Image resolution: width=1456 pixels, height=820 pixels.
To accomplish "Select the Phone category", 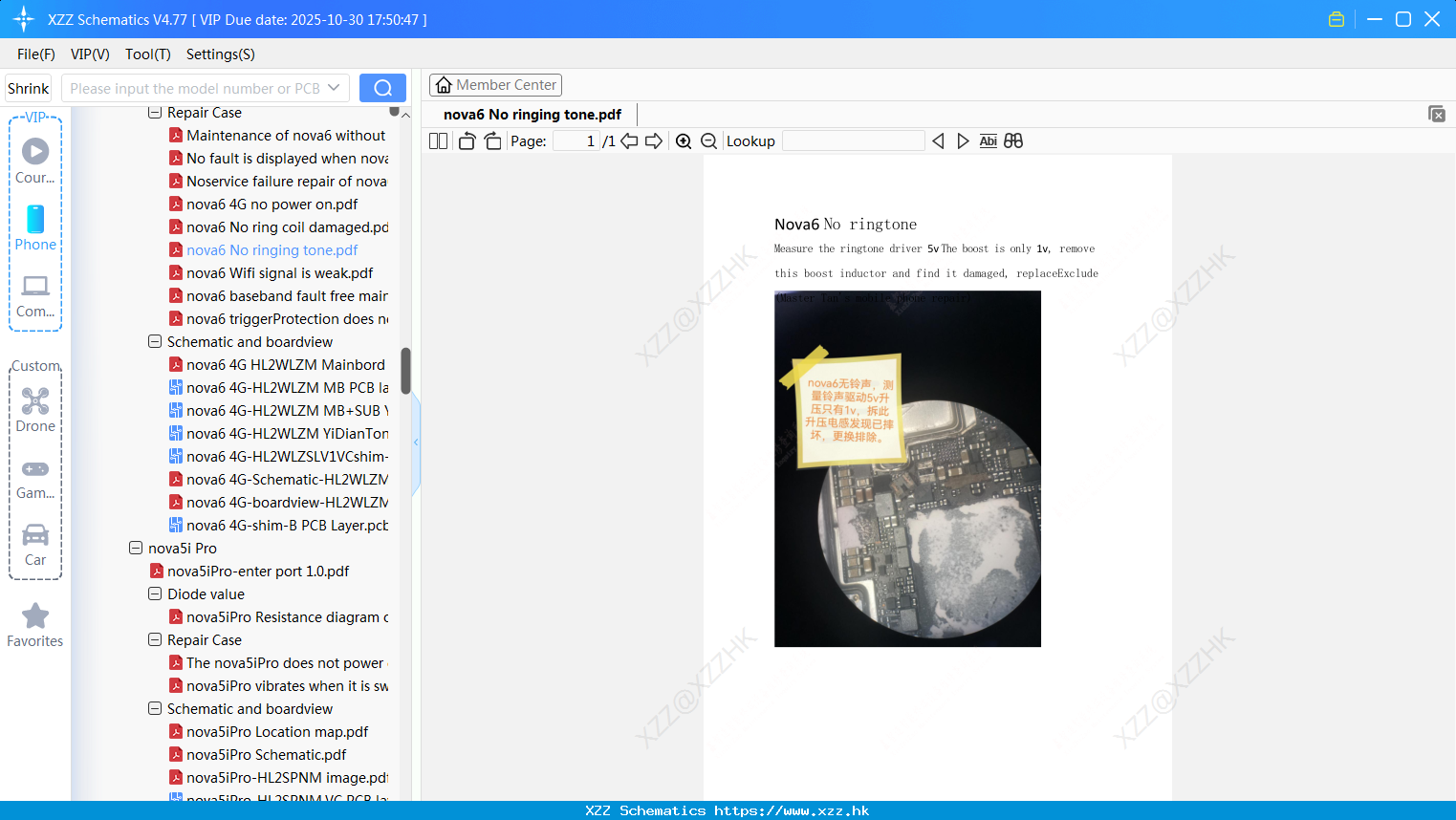I will 35,227.
